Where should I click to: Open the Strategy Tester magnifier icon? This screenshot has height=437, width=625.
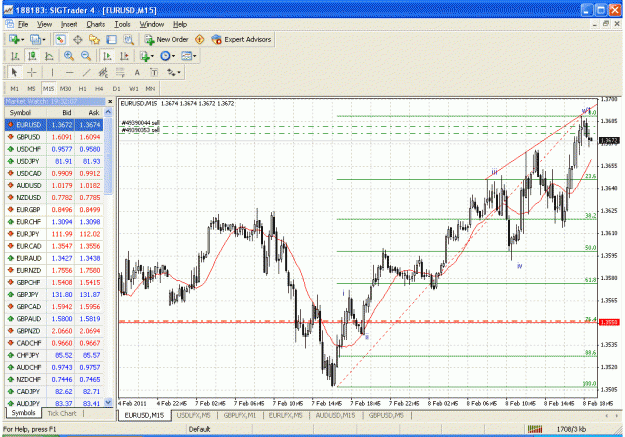[128, 39]
